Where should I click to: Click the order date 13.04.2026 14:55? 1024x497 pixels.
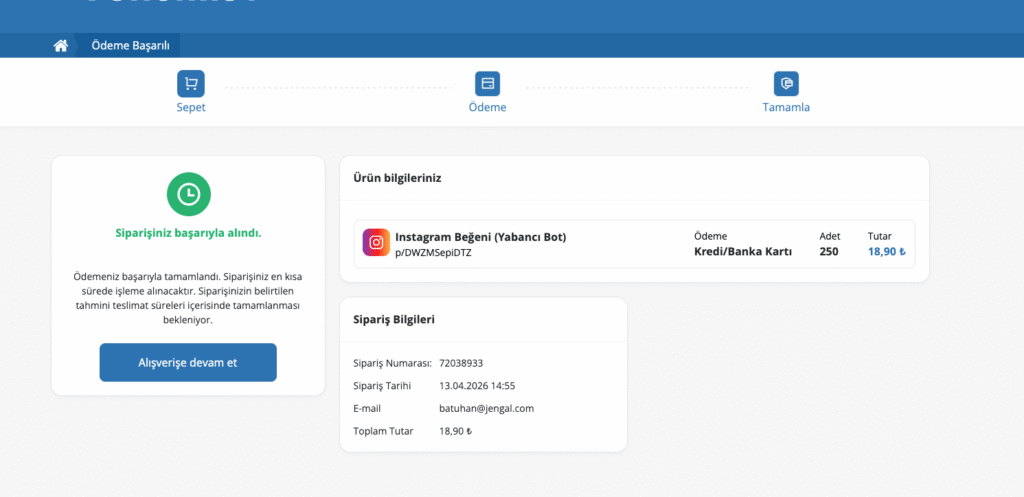tap(477, 386)
